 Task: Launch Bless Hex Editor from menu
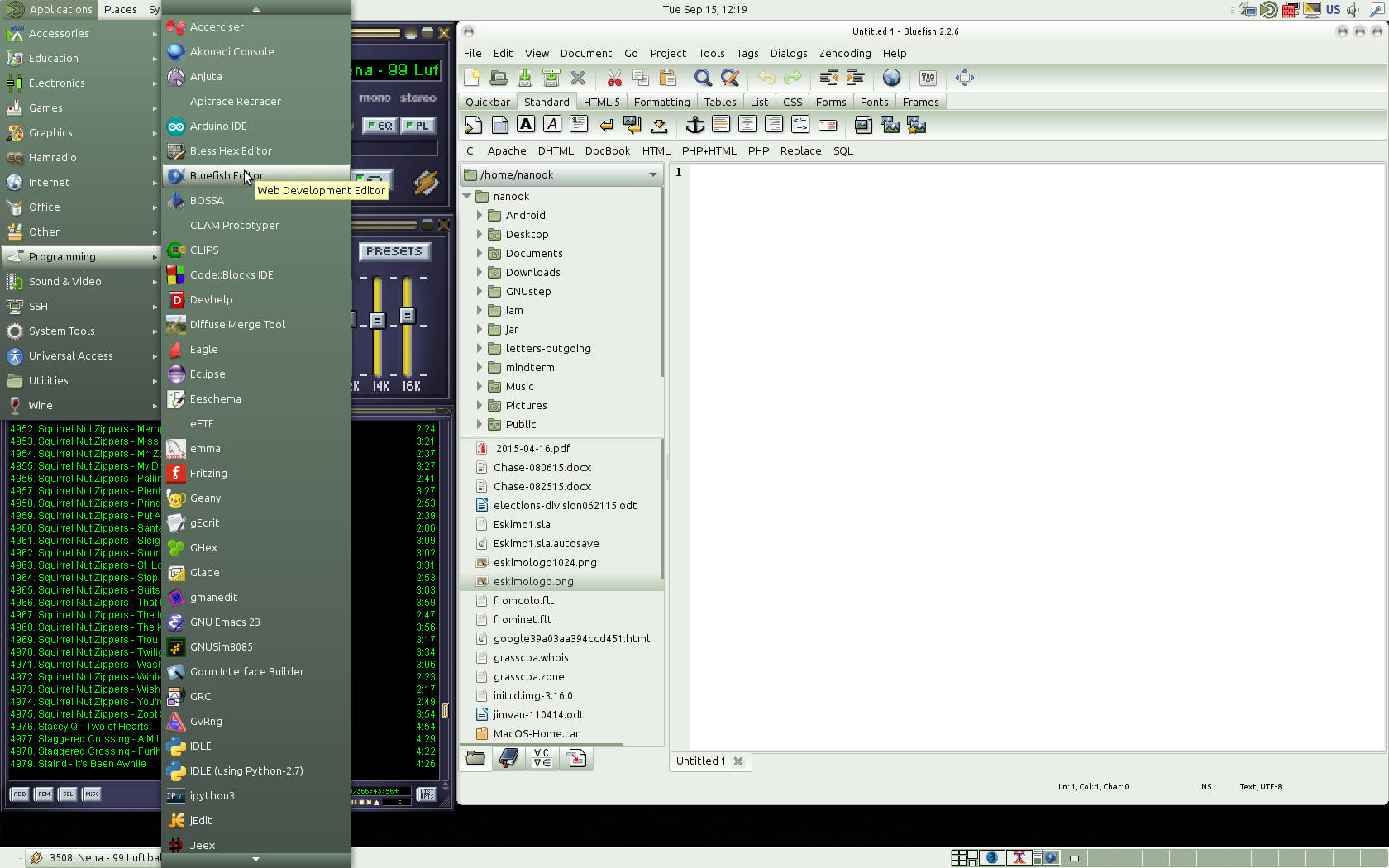256,150
